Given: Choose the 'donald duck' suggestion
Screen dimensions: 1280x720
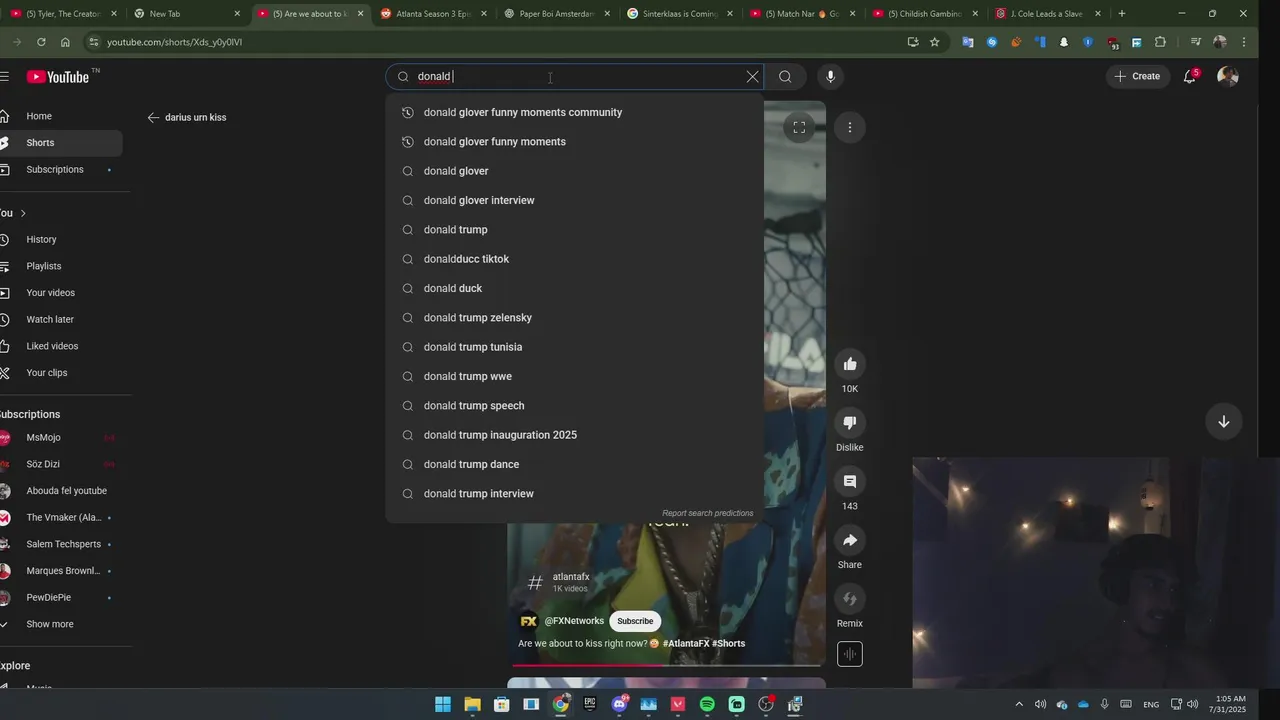Looking at the screenshot, I should pyautogui.click(x=575, y=288).
